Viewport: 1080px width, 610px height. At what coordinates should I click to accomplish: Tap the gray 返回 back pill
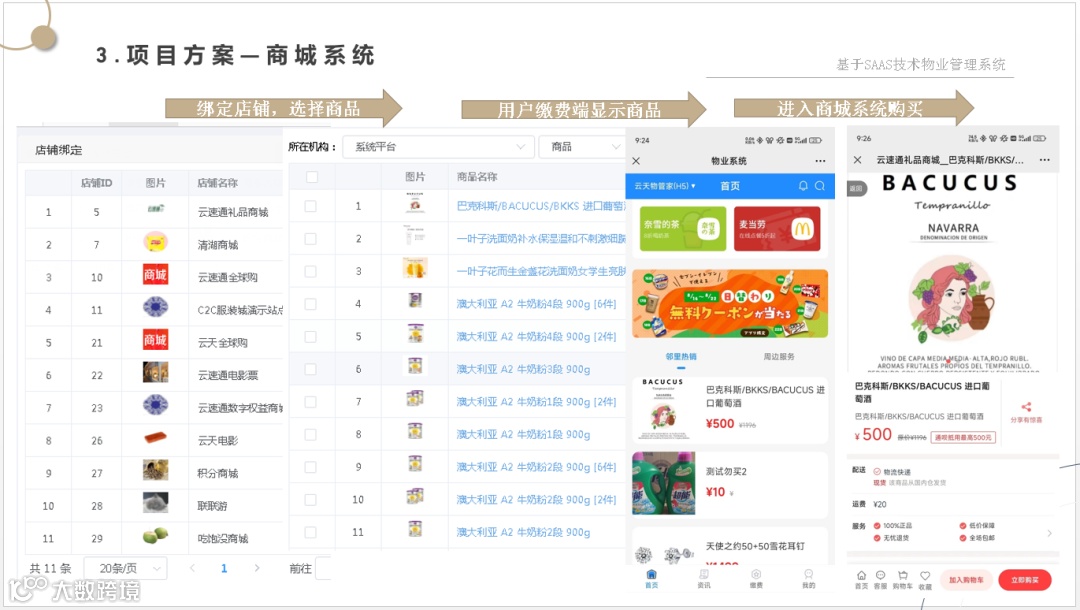click(x=856, y=189)
